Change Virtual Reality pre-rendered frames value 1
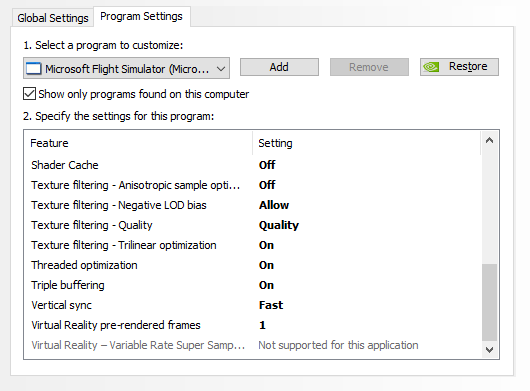 coord(262,325)
